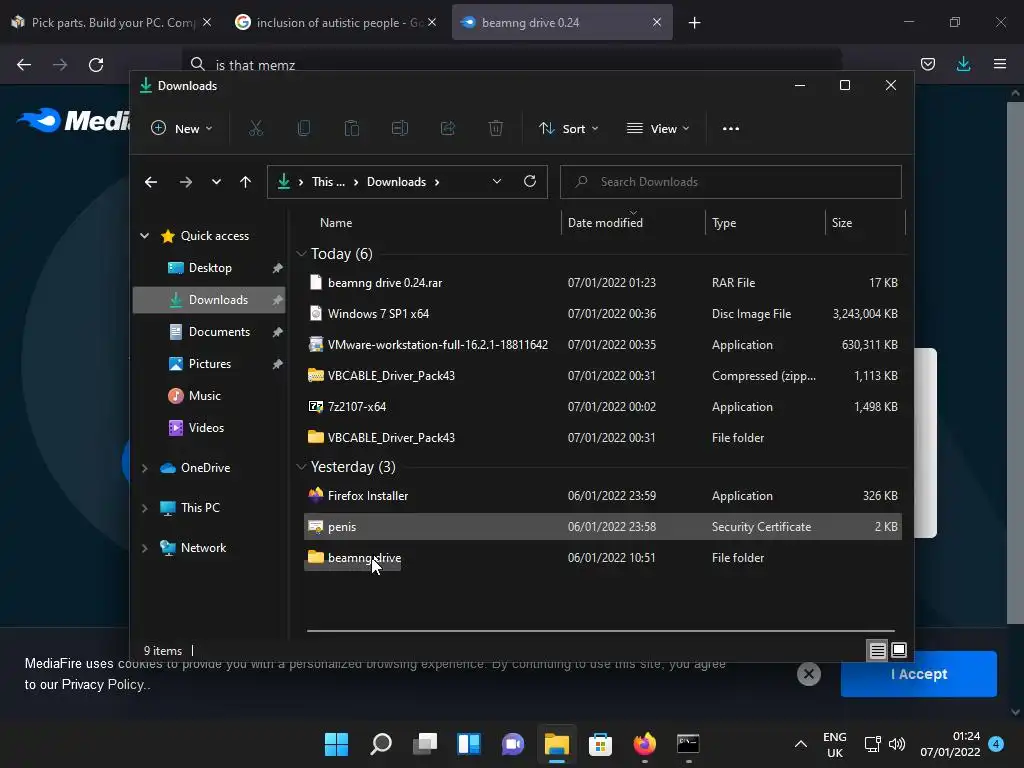
Task: Collapse the Quick access tree
Action: click(x=144, y=236)
